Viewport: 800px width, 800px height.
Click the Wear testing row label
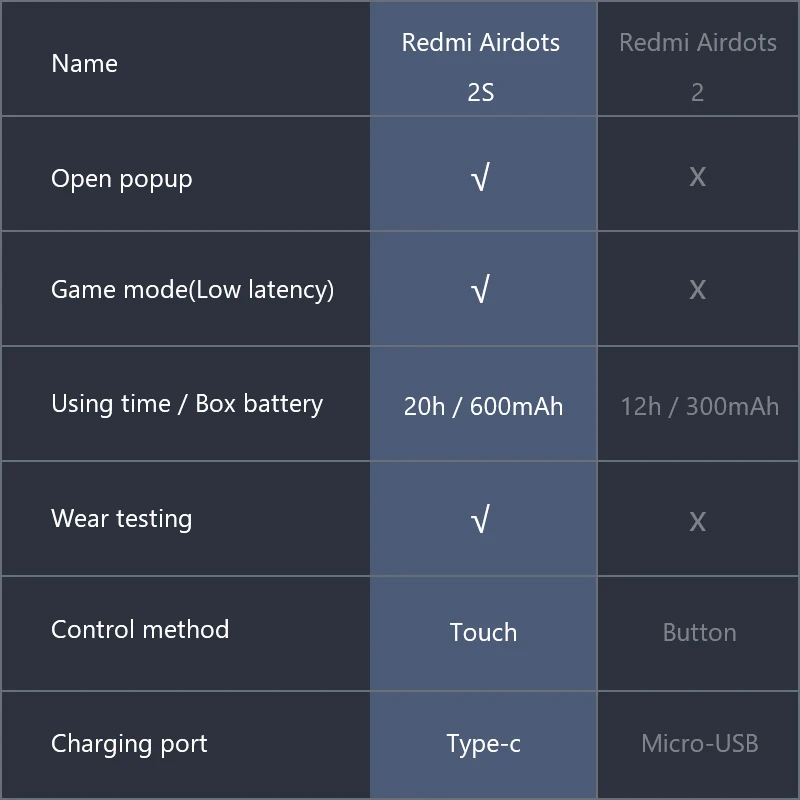pos(121,519)
